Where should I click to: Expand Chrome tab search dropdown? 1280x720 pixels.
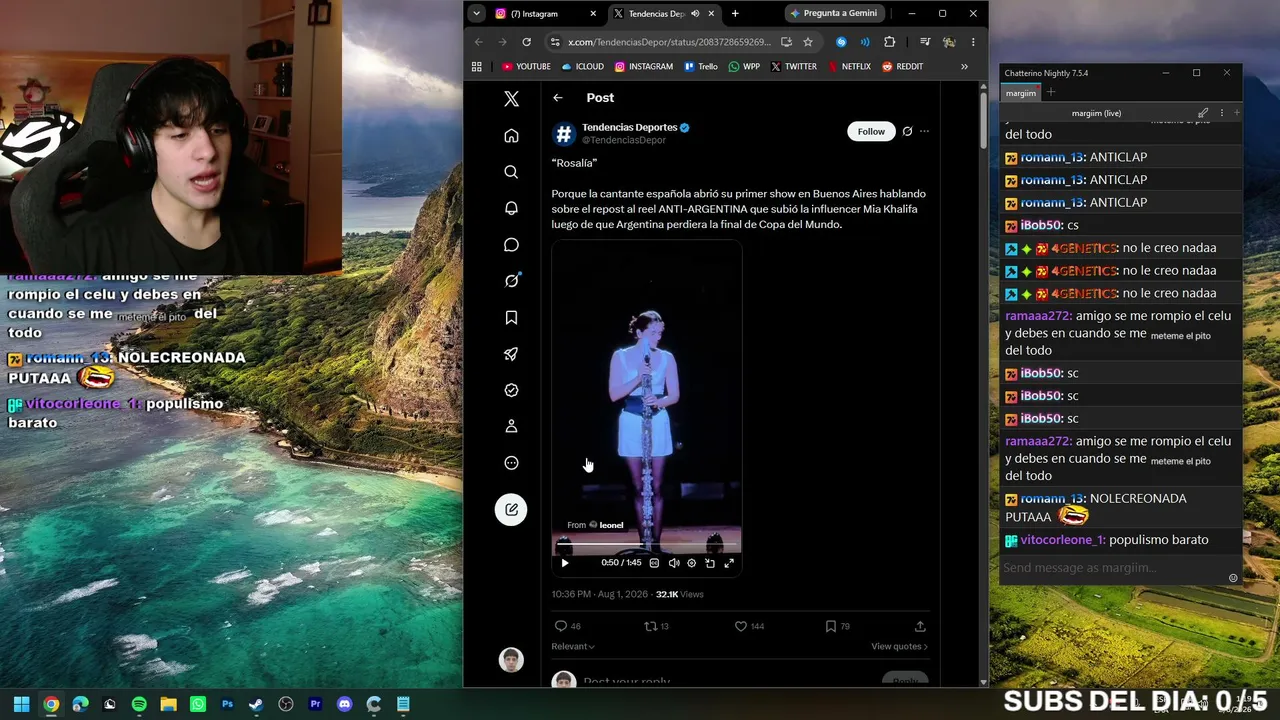point(476,14)
